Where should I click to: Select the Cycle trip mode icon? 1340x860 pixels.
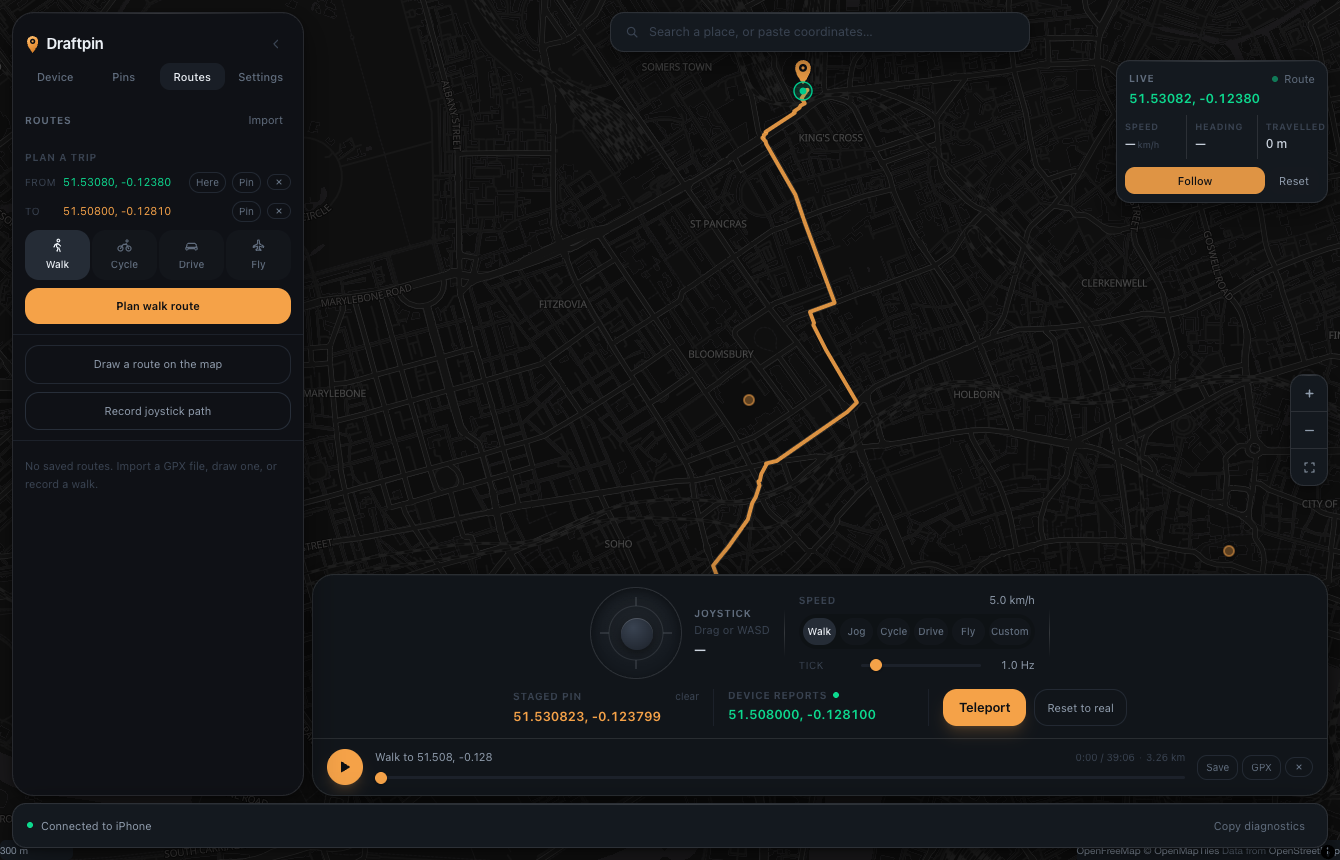tap(124, 254)
